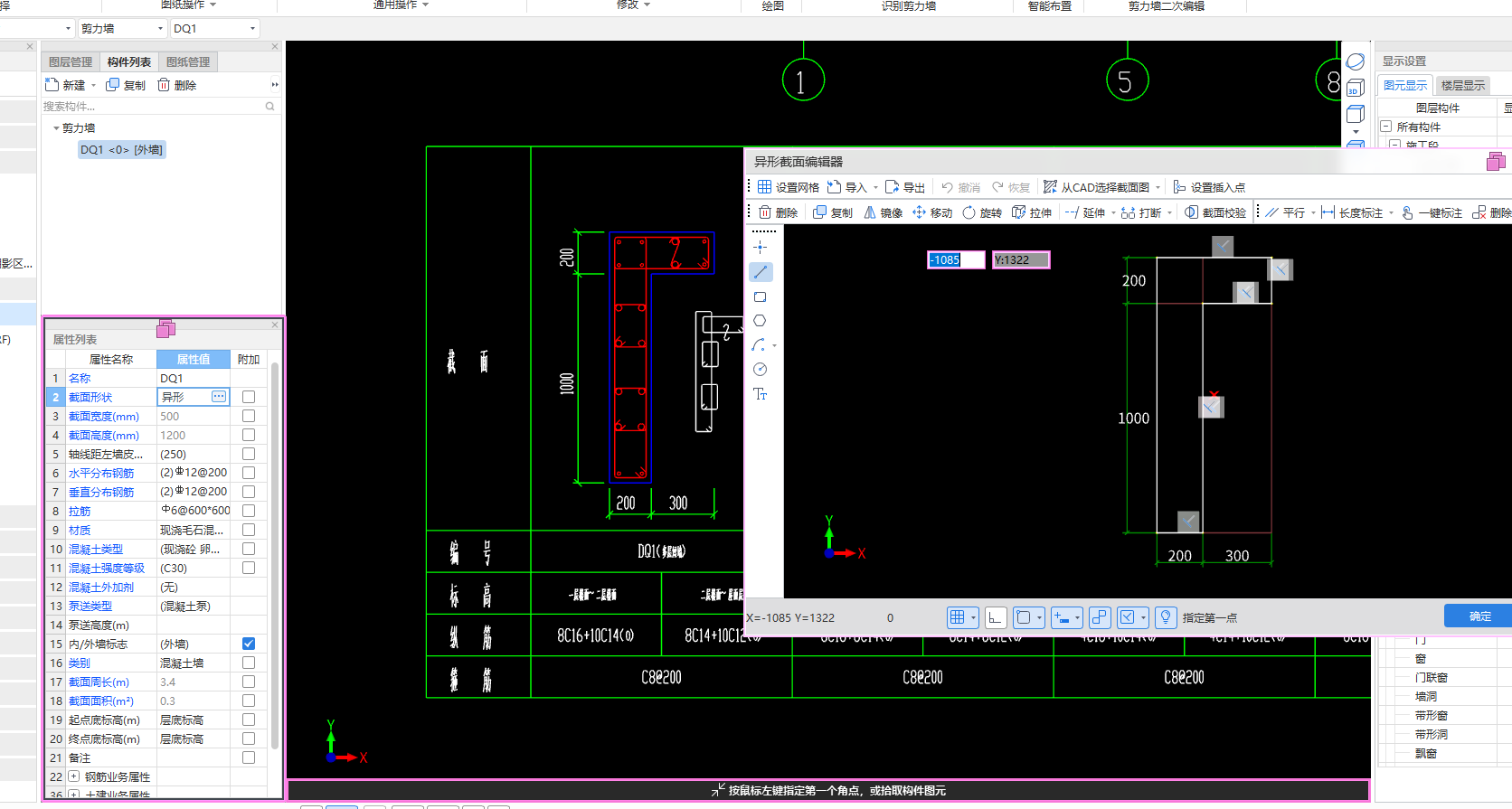
Task: Expand the 钢筋业务属性 group
Action: pyautogui.click(x=74, y=776)
